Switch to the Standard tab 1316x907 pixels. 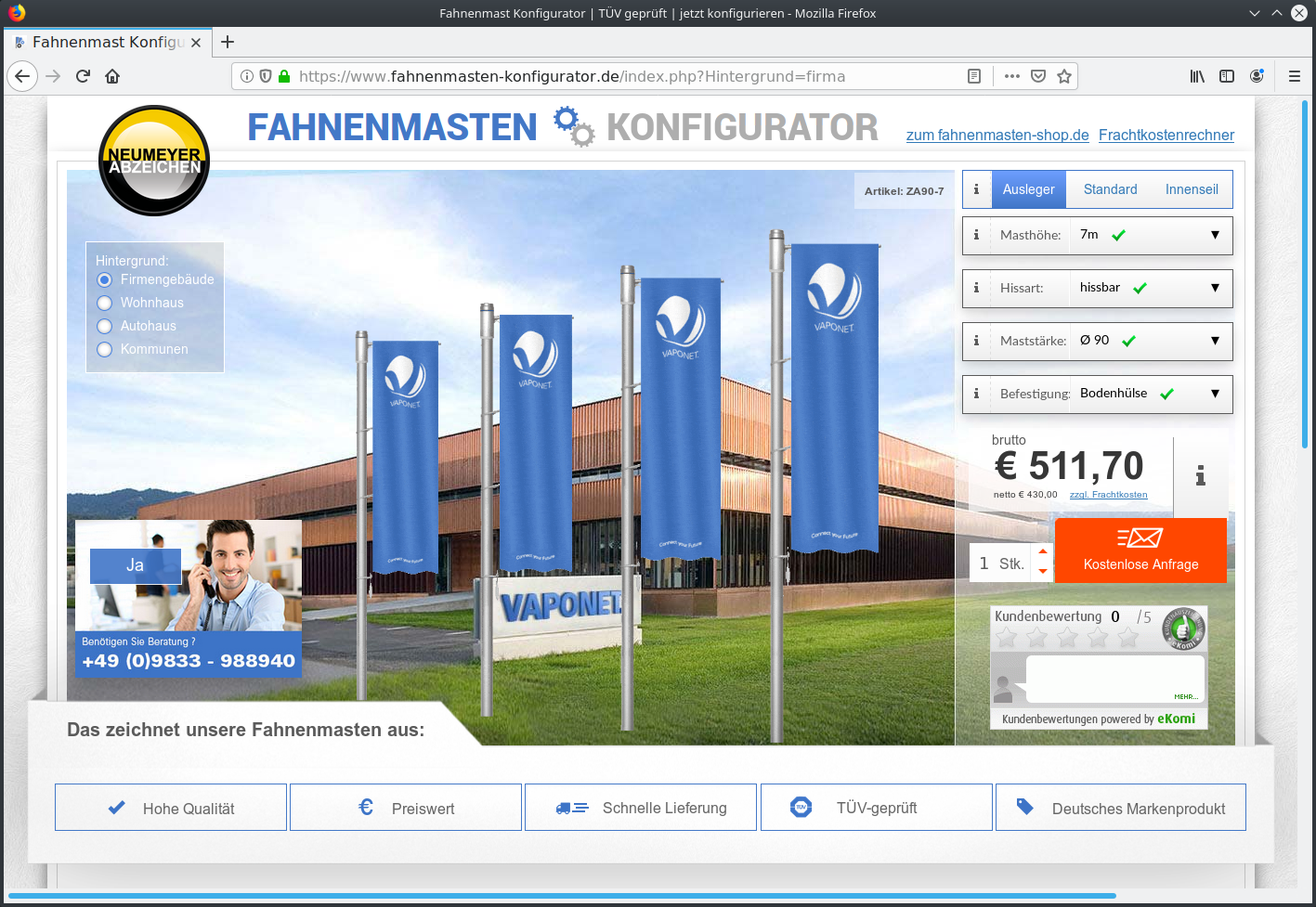coord(1110,188)
